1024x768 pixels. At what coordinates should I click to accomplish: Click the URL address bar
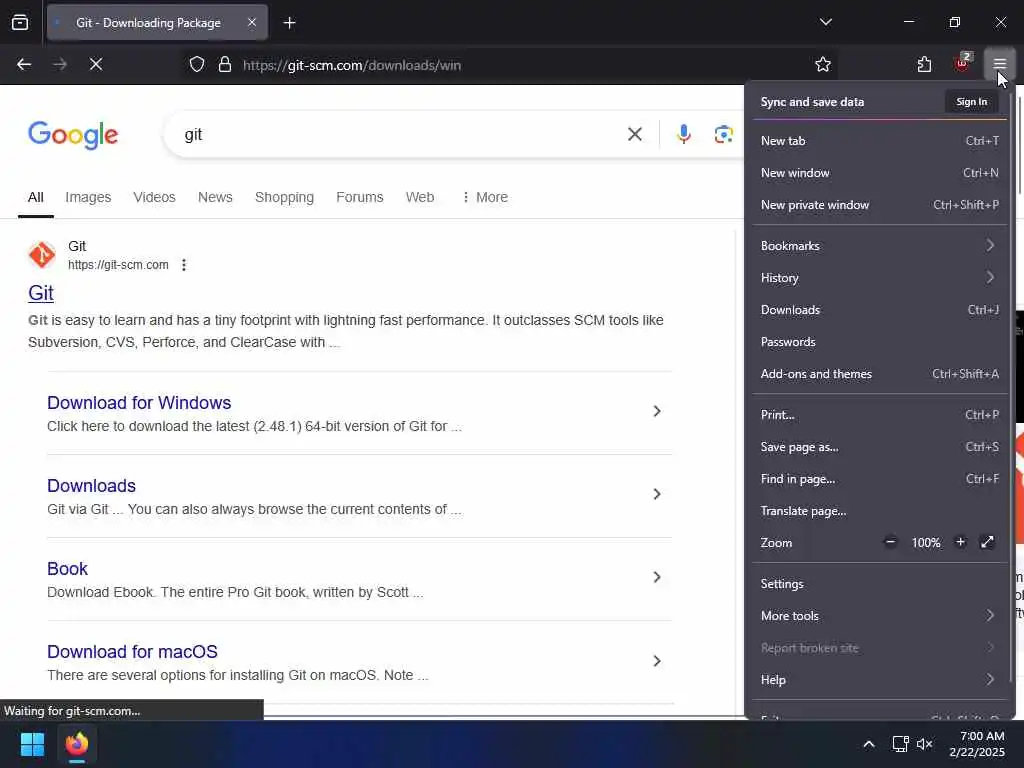click(x=509, y=65)
